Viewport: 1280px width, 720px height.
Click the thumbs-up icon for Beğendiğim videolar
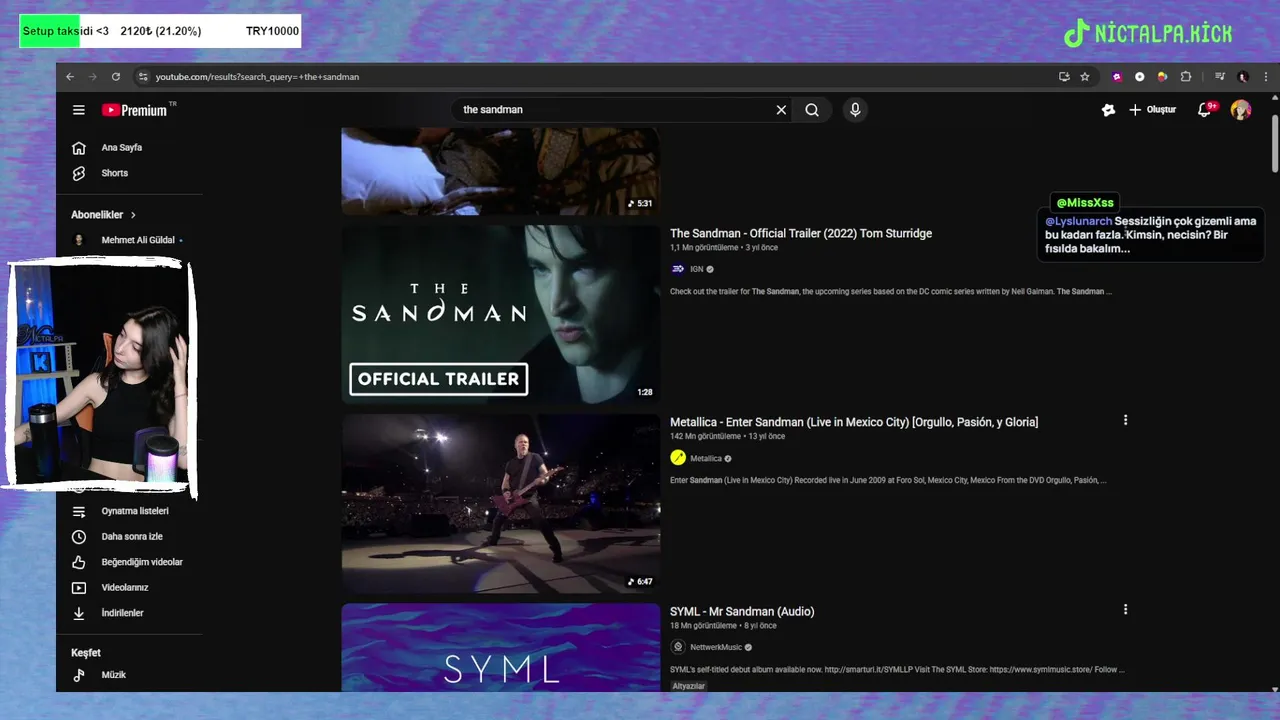pyautogui.click(x=79, y=562)
